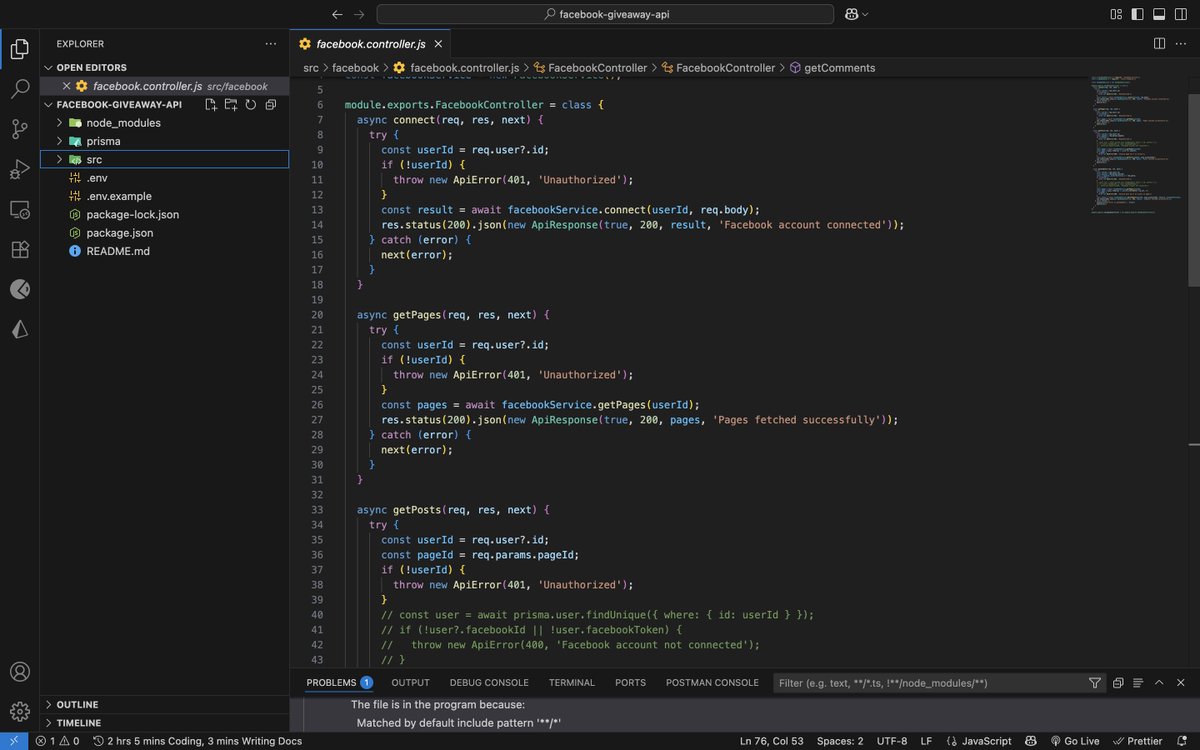Collapse all folders in explorer
Viewport: 1200px width, 750px height.
click(x=270, y=104)
